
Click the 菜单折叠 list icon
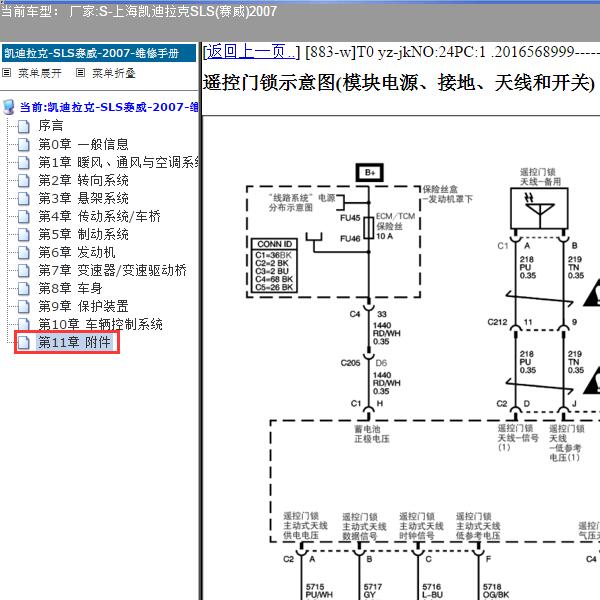(80, 72)
